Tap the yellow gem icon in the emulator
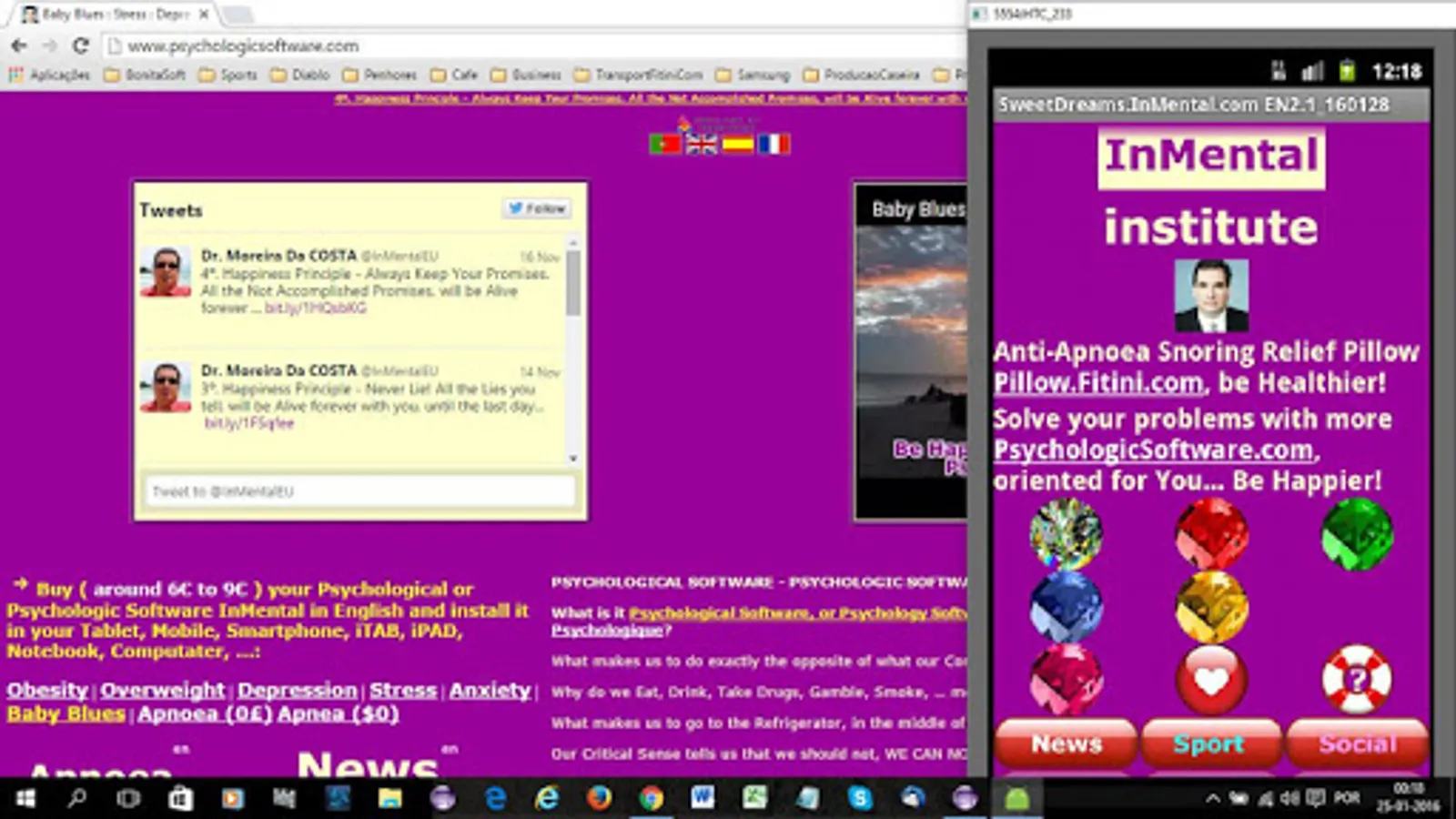1456x819 pixels. pyautogui.click(x=1211, y=606)
